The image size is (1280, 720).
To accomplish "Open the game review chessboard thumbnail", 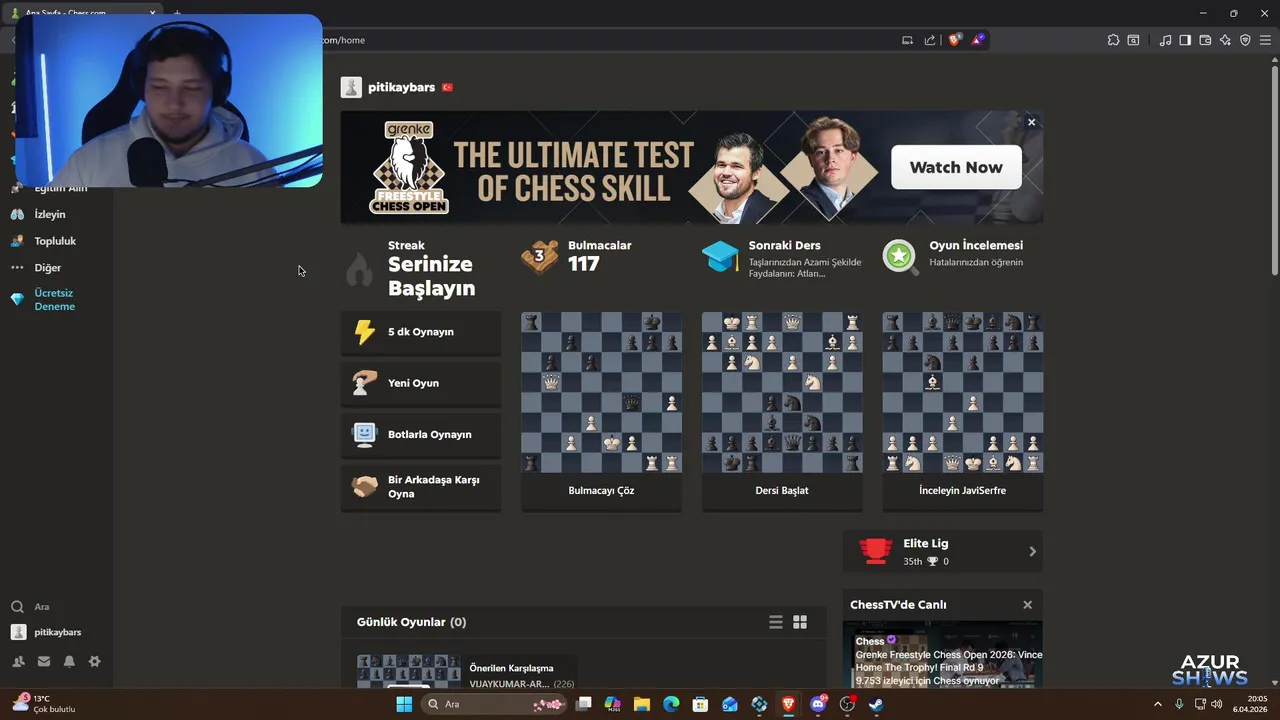I will [962, 392].
